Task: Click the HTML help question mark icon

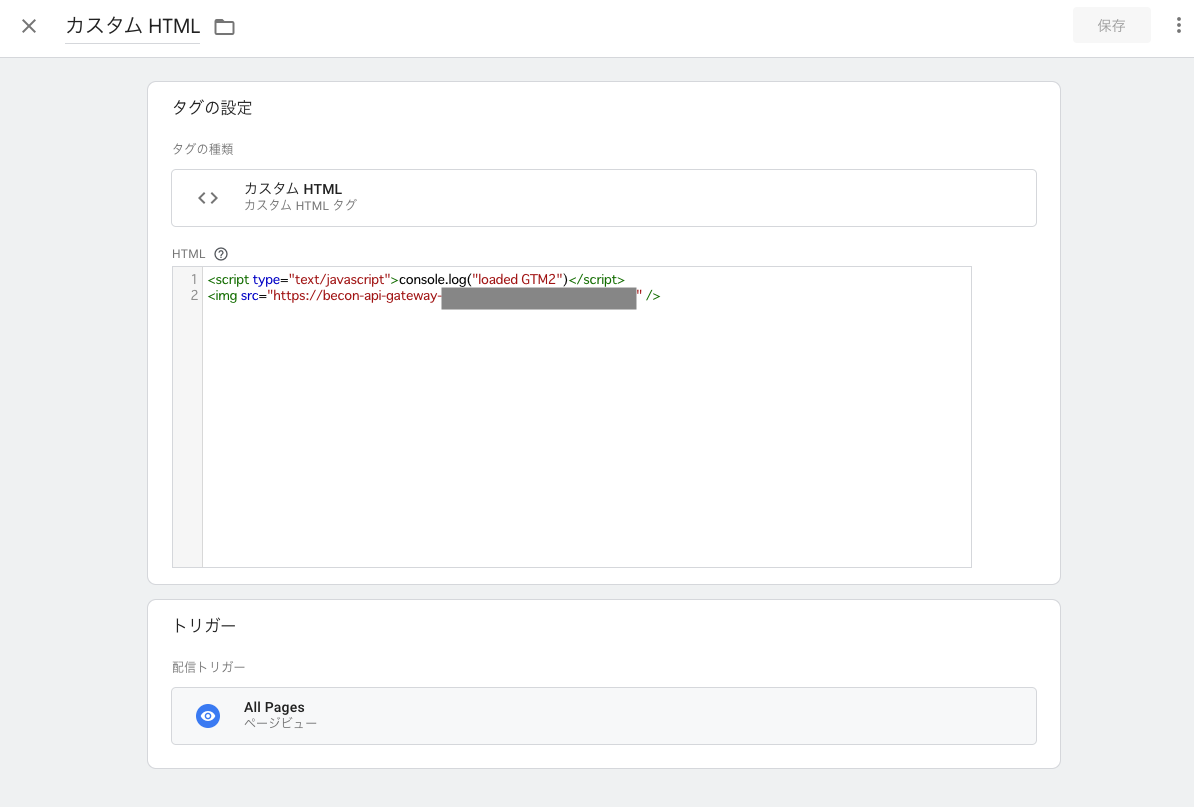Action: click(221, 254)
